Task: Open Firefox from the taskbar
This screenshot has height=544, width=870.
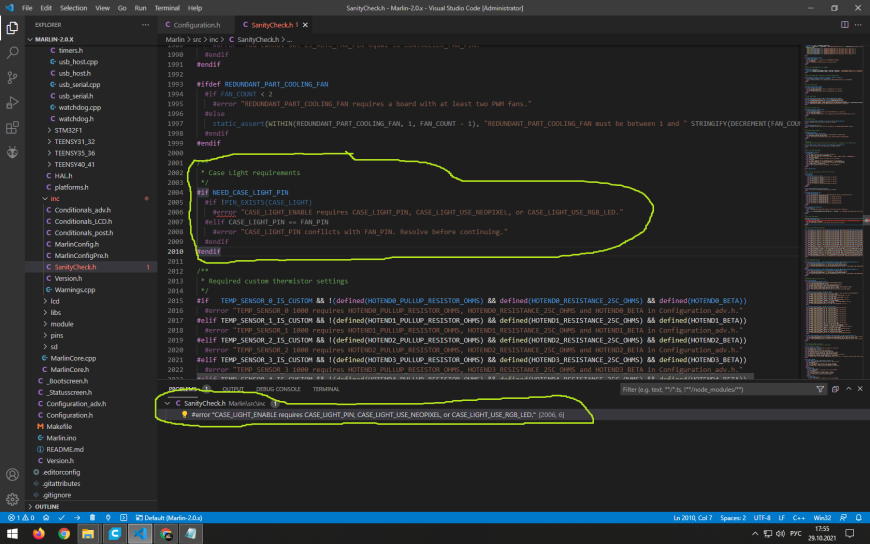Action: click(x=38, y=533)
